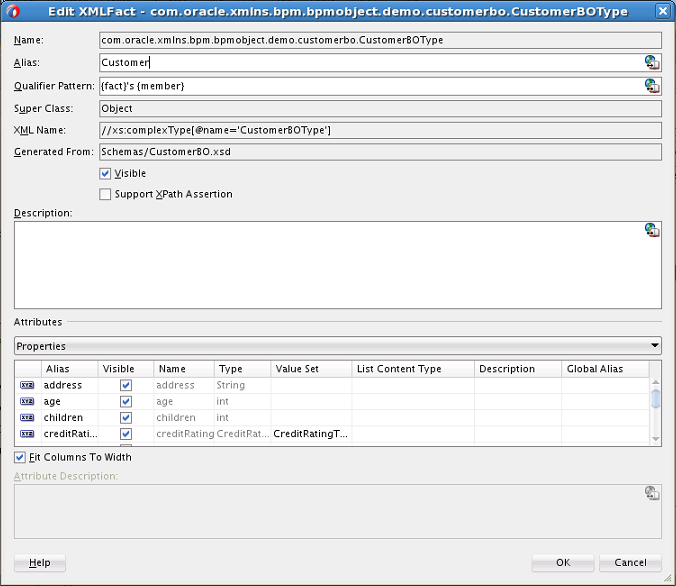Uncheck the Visible checkbox
This screenshot has width=676, height=586.
(105, 173)
